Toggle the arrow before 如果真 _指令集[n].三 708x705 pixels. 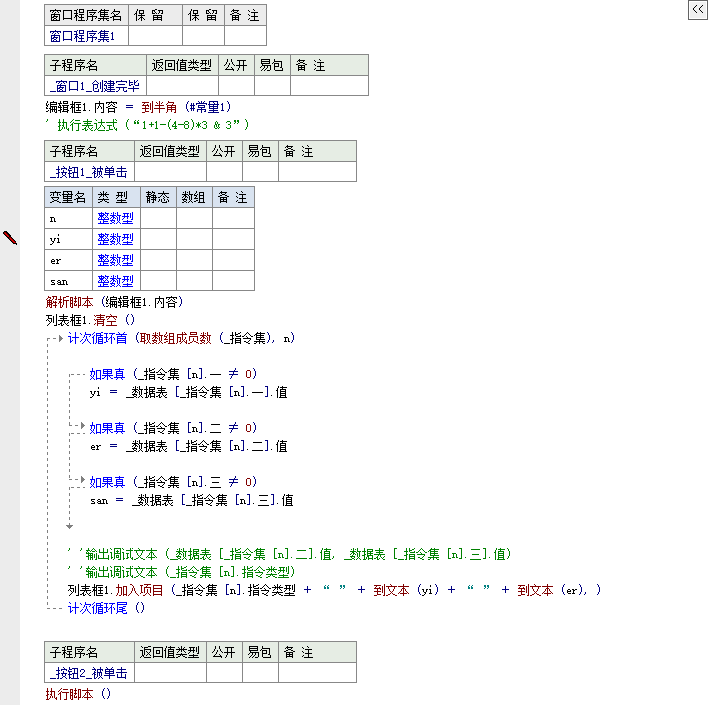pos(83,480)
